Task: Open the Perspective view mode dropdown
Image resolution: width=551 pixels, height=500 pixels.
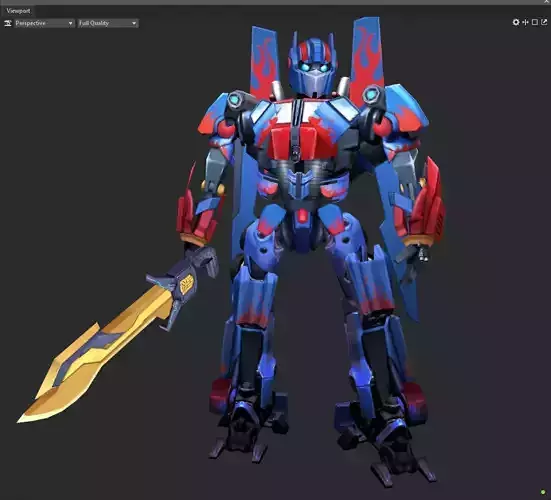Action: tap(44, 23)
